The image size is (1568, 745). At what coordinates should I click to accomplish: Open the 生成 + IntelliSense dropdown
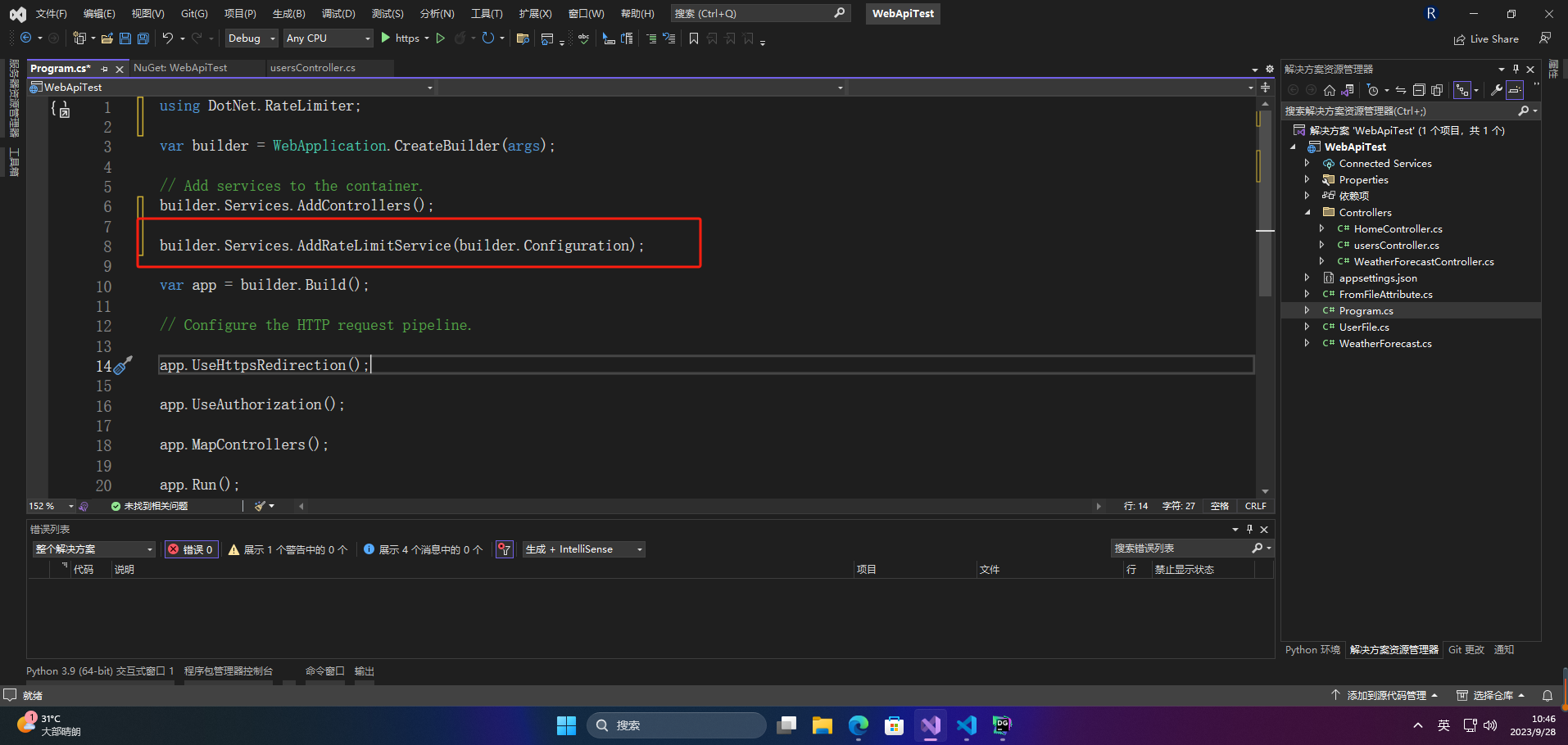tap(584, 549)
